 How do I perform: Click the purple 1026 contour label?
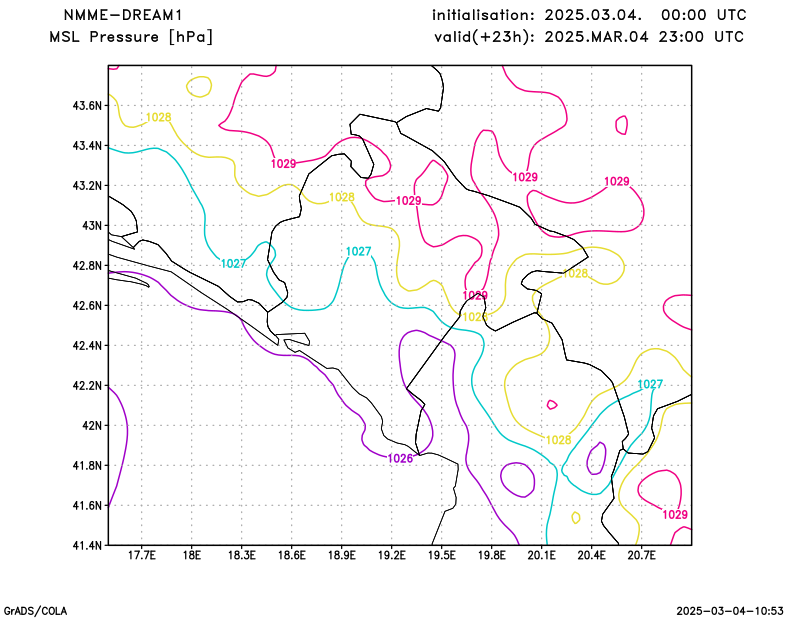(401, 459)
